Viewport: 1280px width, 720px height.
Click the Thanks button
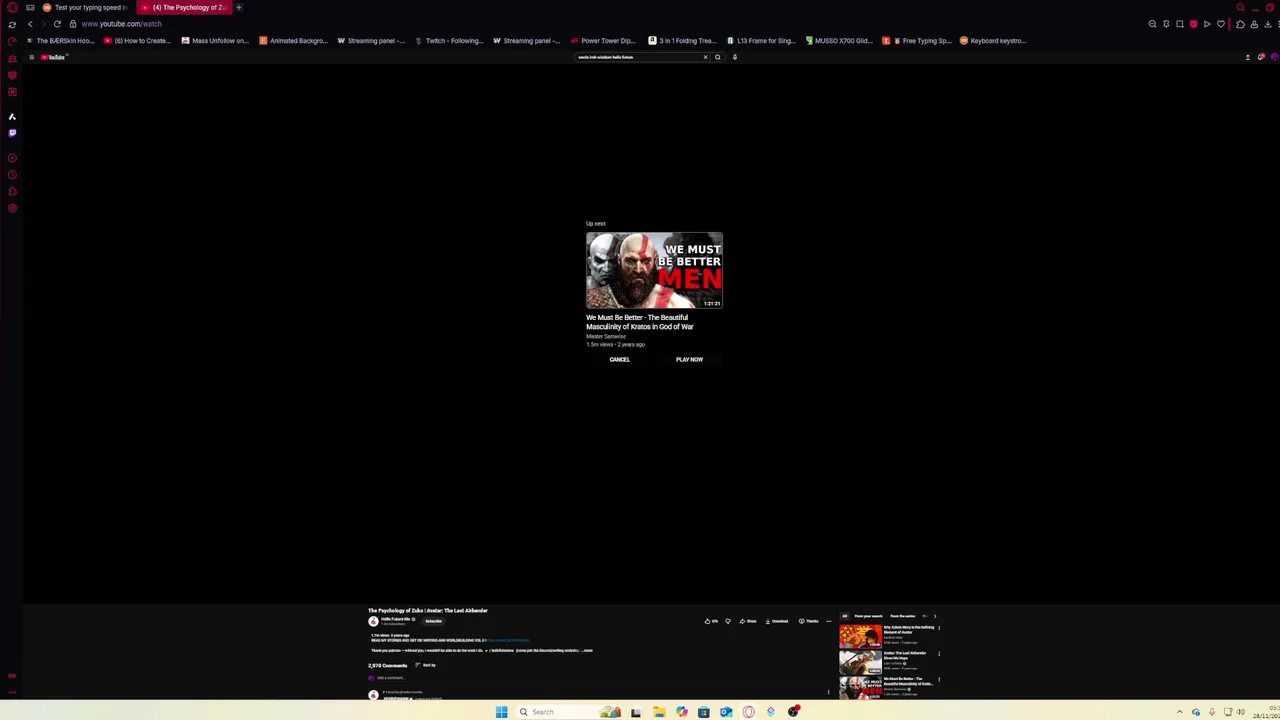tap(808, 621)
